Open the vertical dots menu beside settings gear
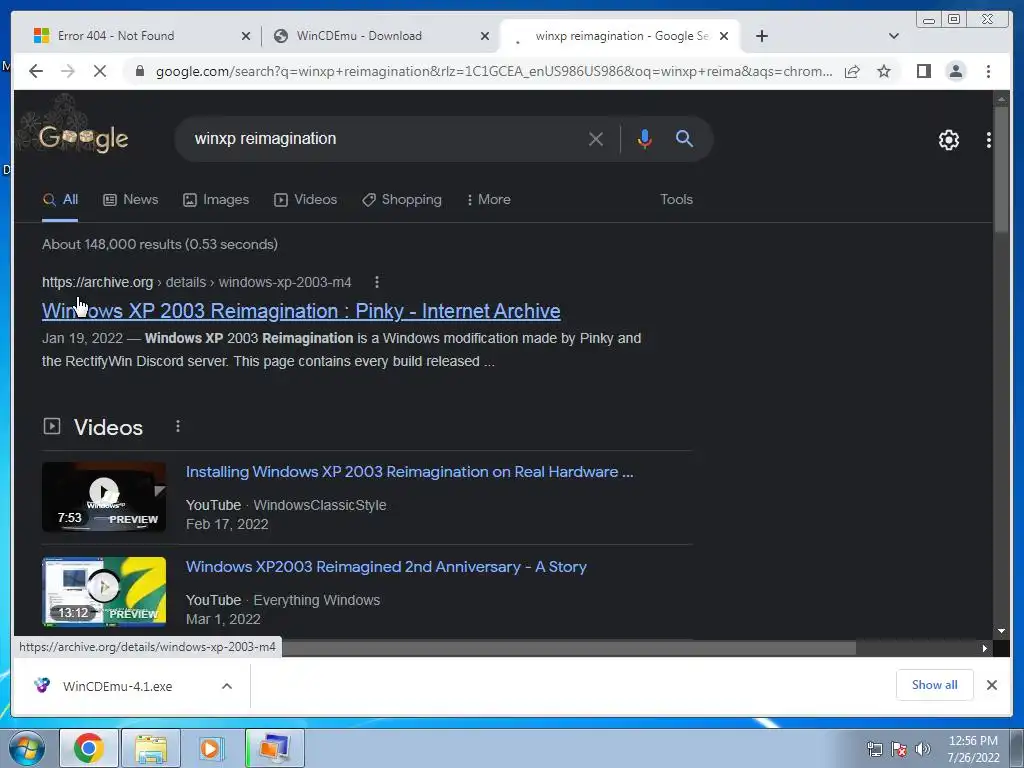The image size is (1024, 768). coord(988,140)
